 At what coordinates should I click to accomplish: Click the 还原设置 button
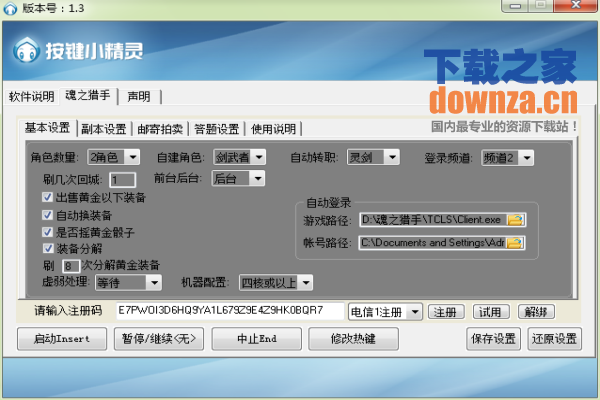coord(554,339)
